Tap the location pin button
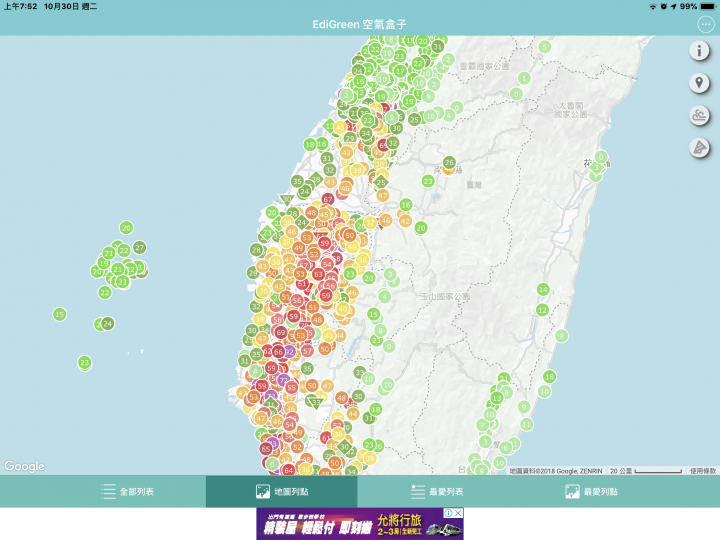This screenshot has height=540, width=720. (699, 83)
